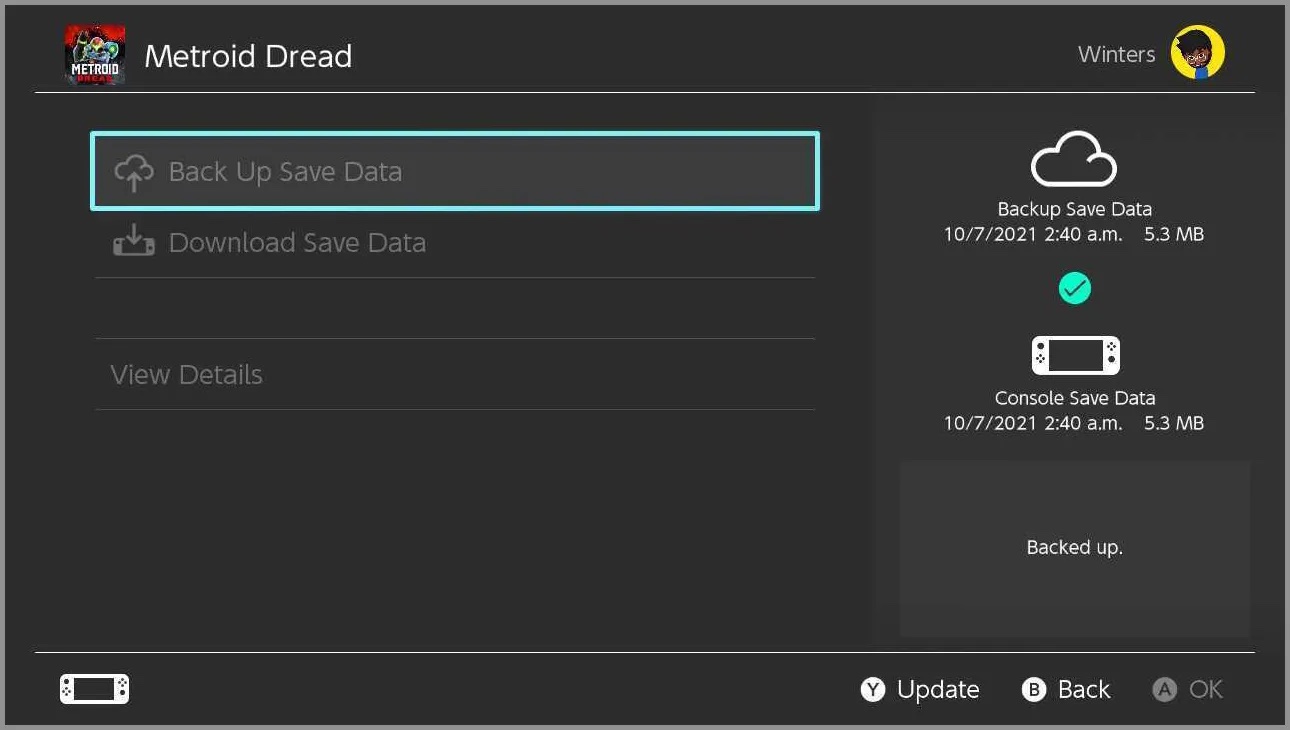
Task: Click the Winters username text
Action: point(1116,54)
